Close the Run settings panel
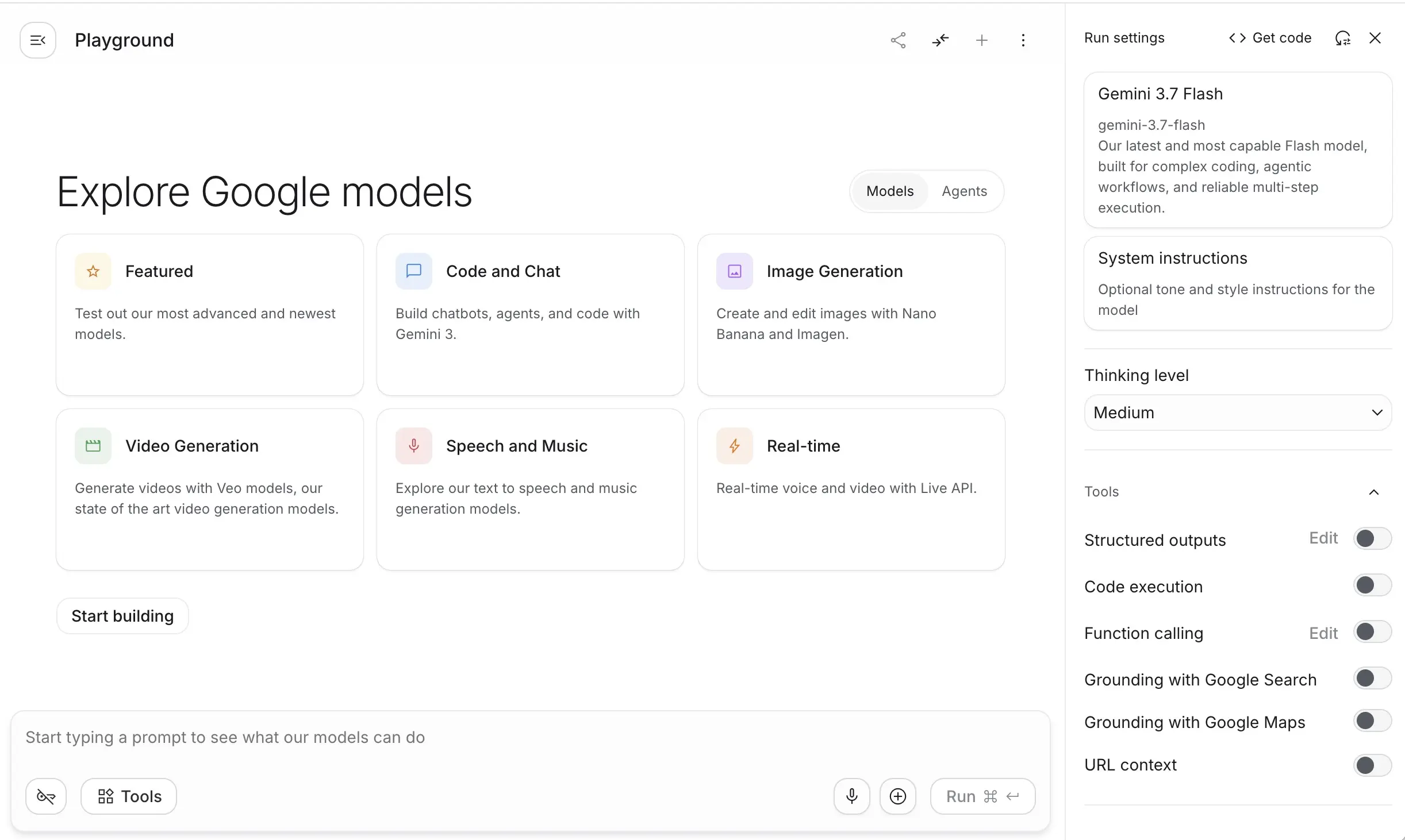The image size is (1405, 840). tap(1375, 38)
